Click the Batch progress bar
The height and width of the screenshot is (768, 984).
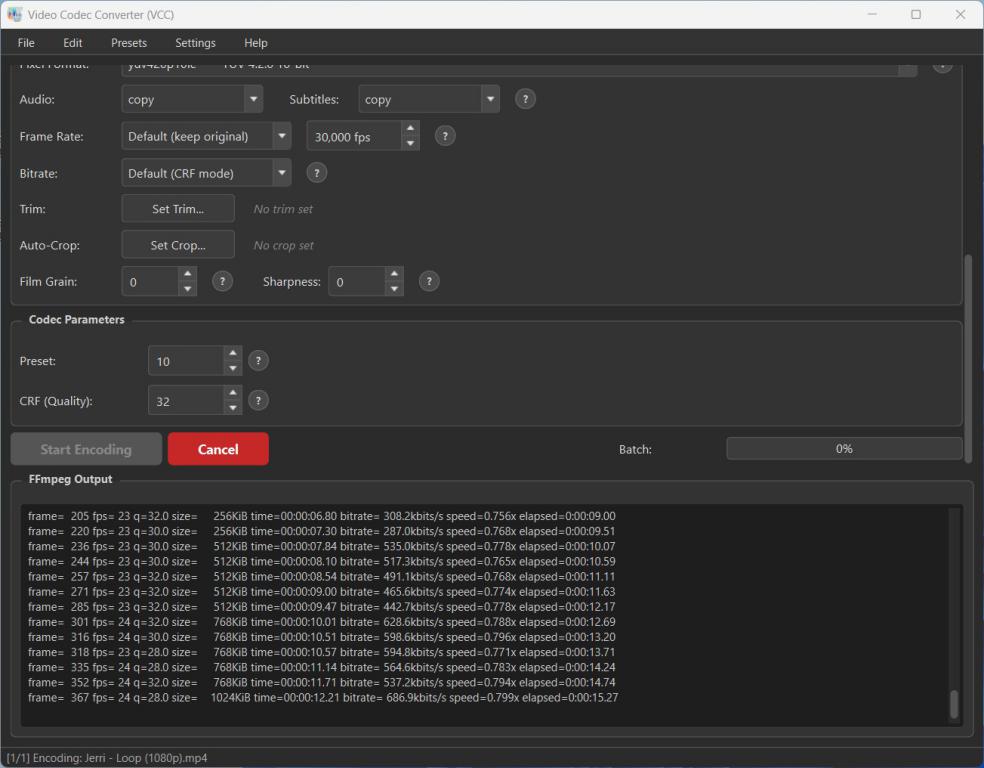pos(844,449)
